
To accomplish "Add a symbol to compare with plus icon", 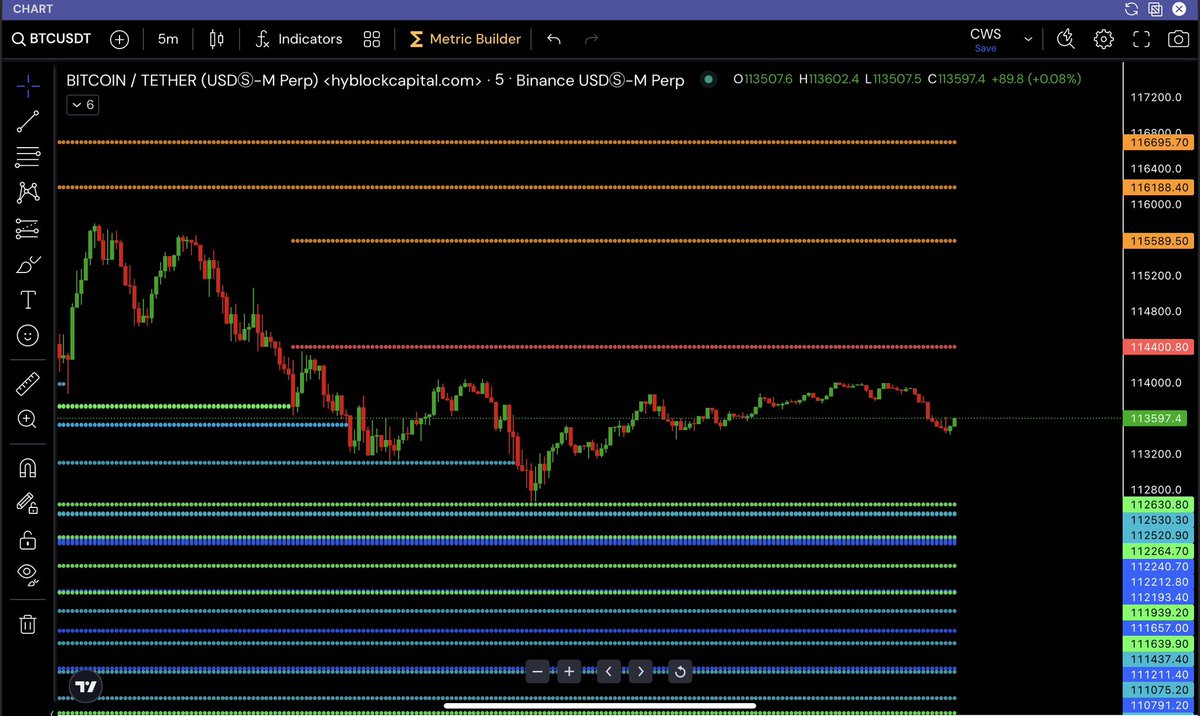I will click(x=120, y=39).
